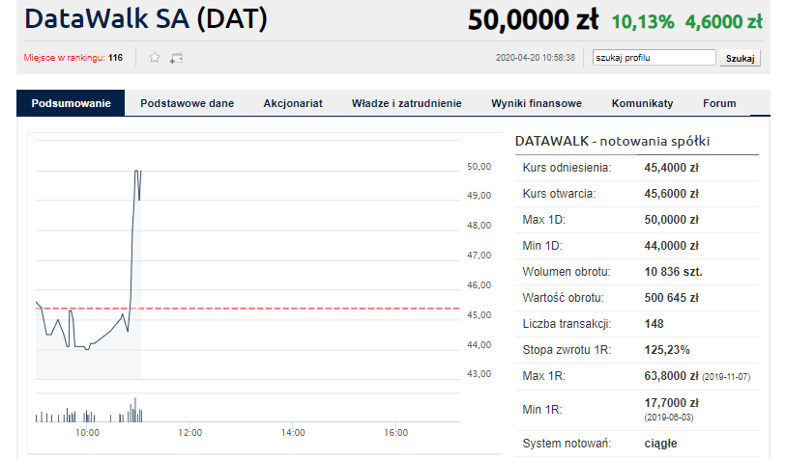Click 'DATAWALK - notowania spółki' heading
786x459 pixels.
coord(612,141)
